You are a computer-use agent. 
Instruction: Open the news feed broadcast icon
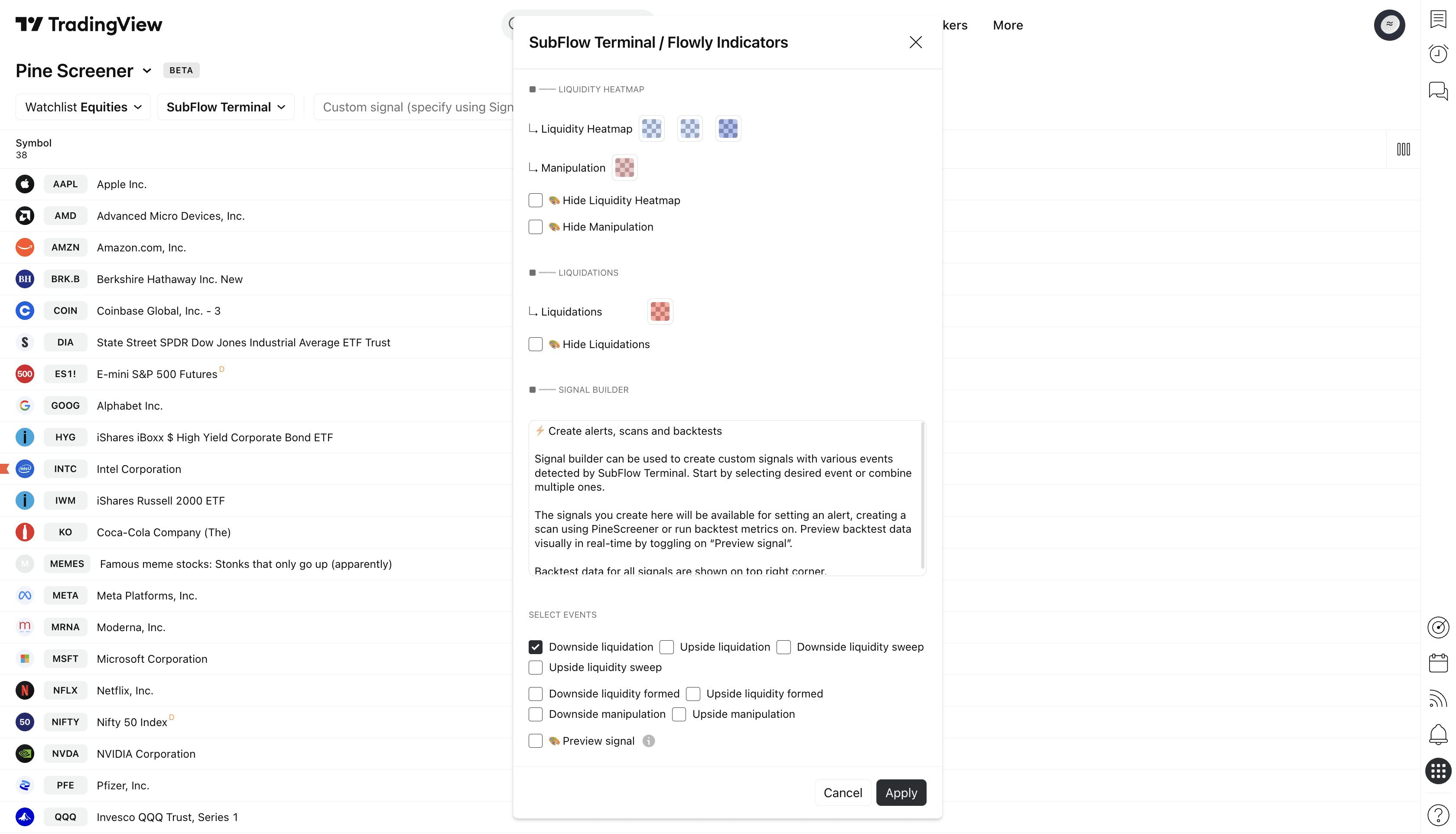click(x=1438, y=699)
